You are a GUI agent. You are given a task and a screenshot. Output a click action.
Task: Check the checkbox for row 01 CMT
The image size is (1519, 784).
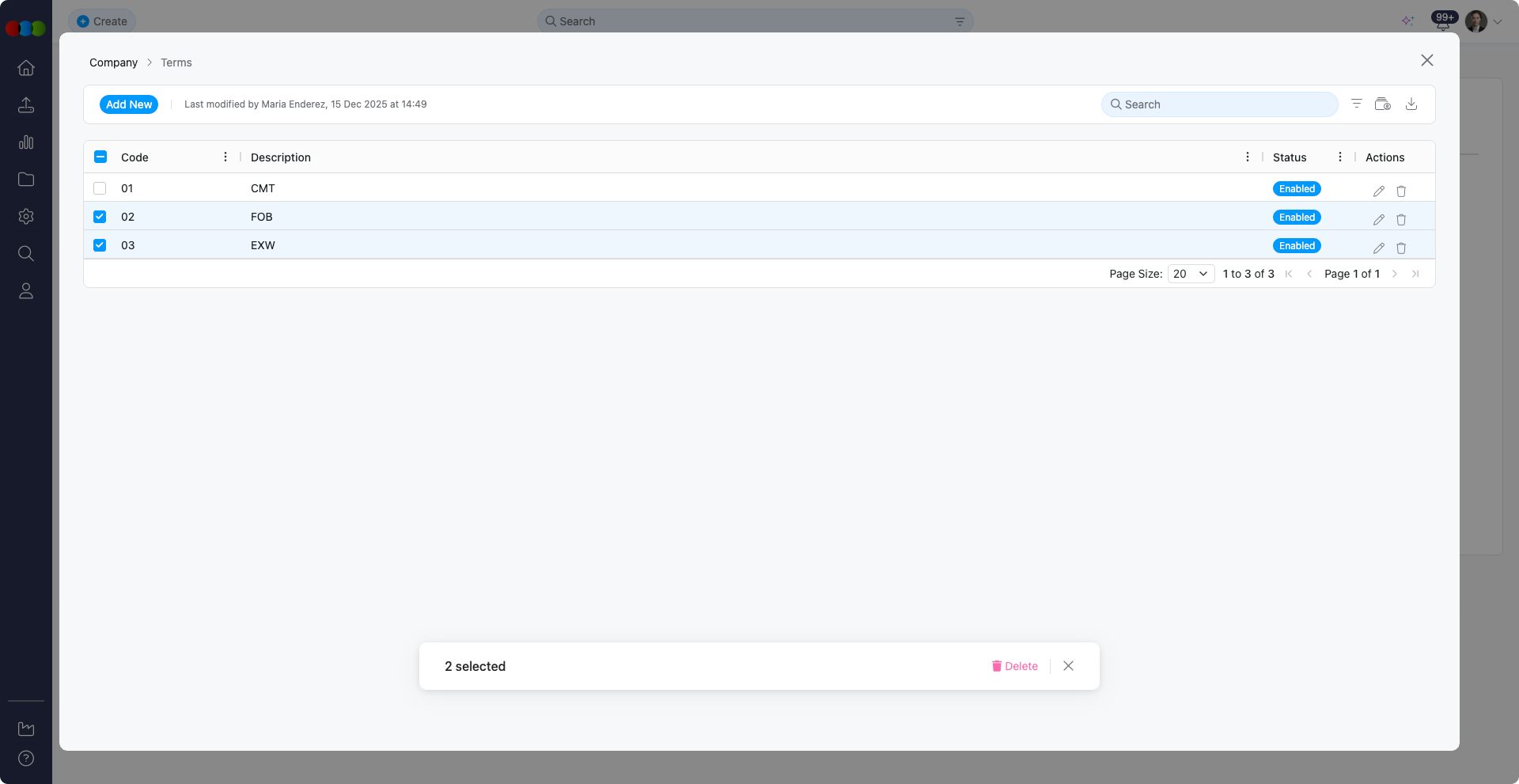point(100,188)
